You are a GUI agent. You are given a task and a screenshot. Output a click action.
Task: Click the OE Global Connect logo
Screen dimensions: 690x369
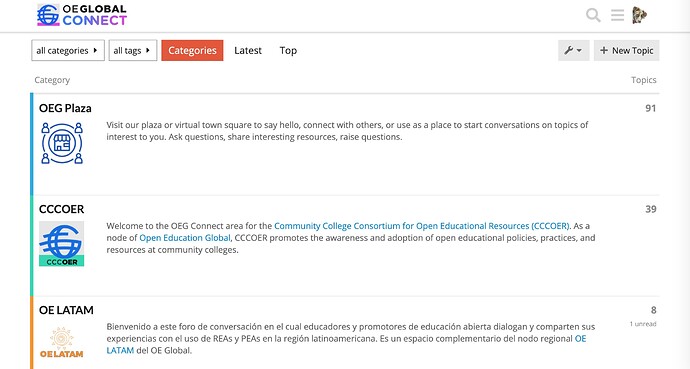[82, 15]
